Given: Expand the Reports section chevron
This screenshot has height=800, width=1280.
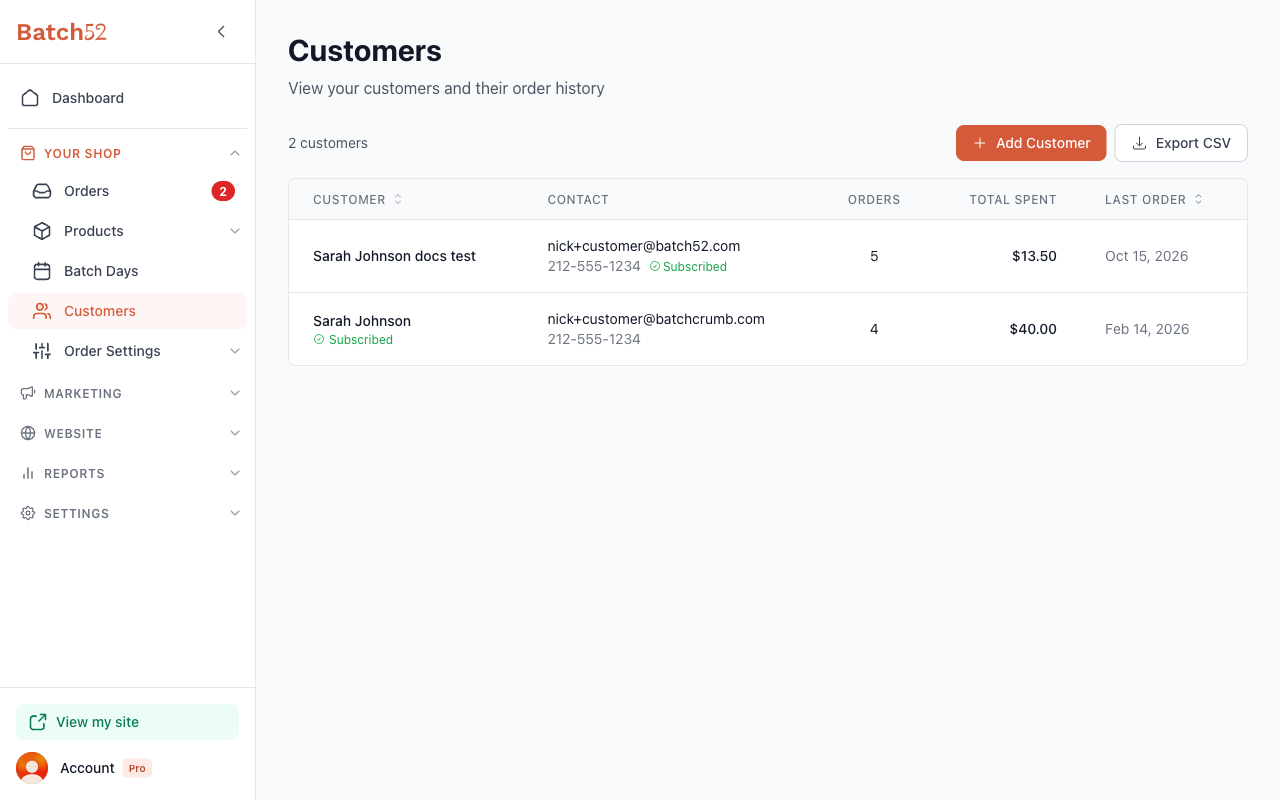Looking at the screenshot, I should tap(235, 473).
